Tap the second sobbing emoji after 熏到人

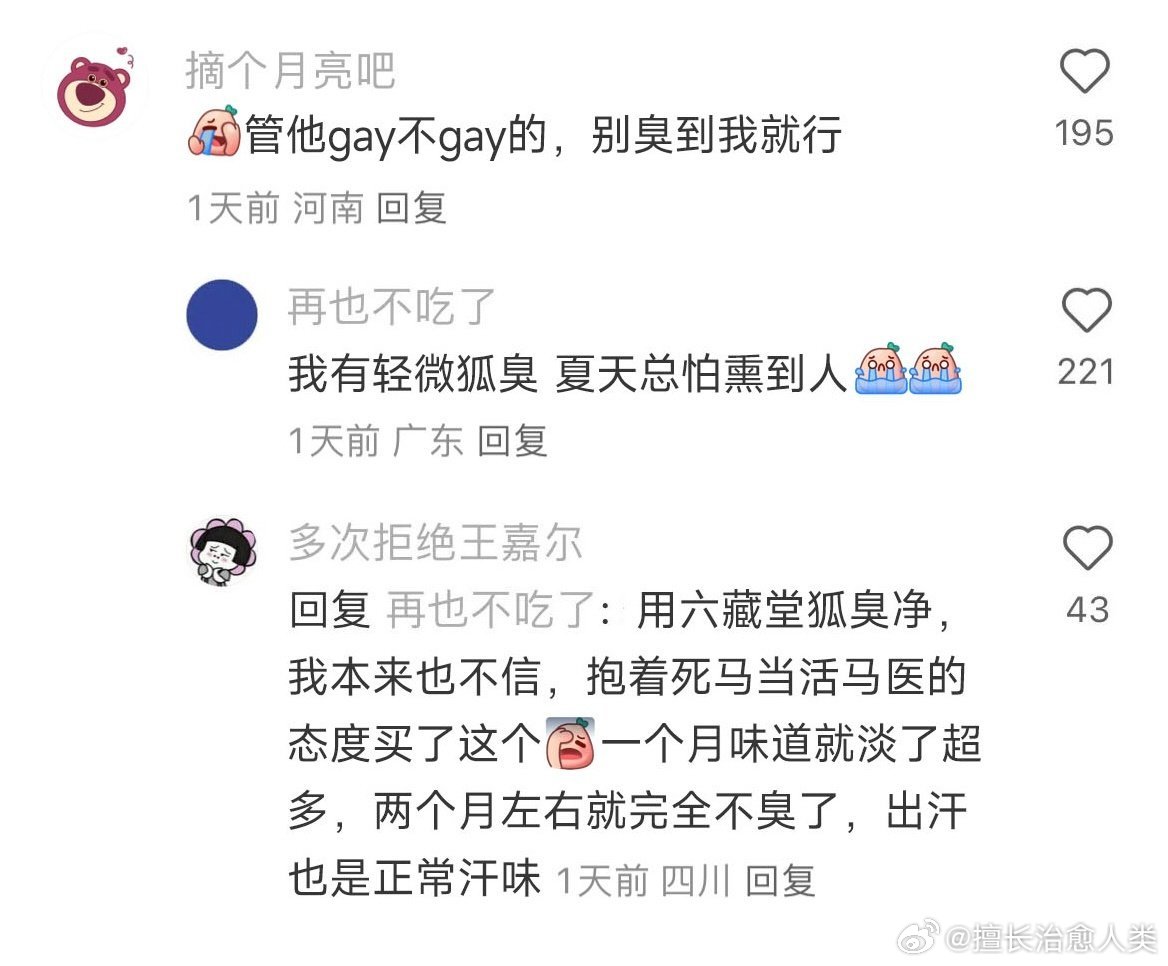(x=936, y=369)
